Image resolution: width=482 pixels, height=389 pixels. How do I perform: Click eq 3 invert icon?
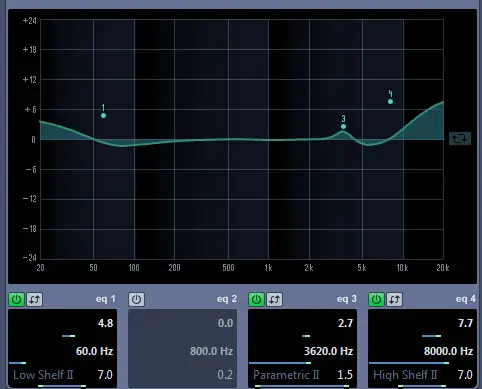point(274,299)
